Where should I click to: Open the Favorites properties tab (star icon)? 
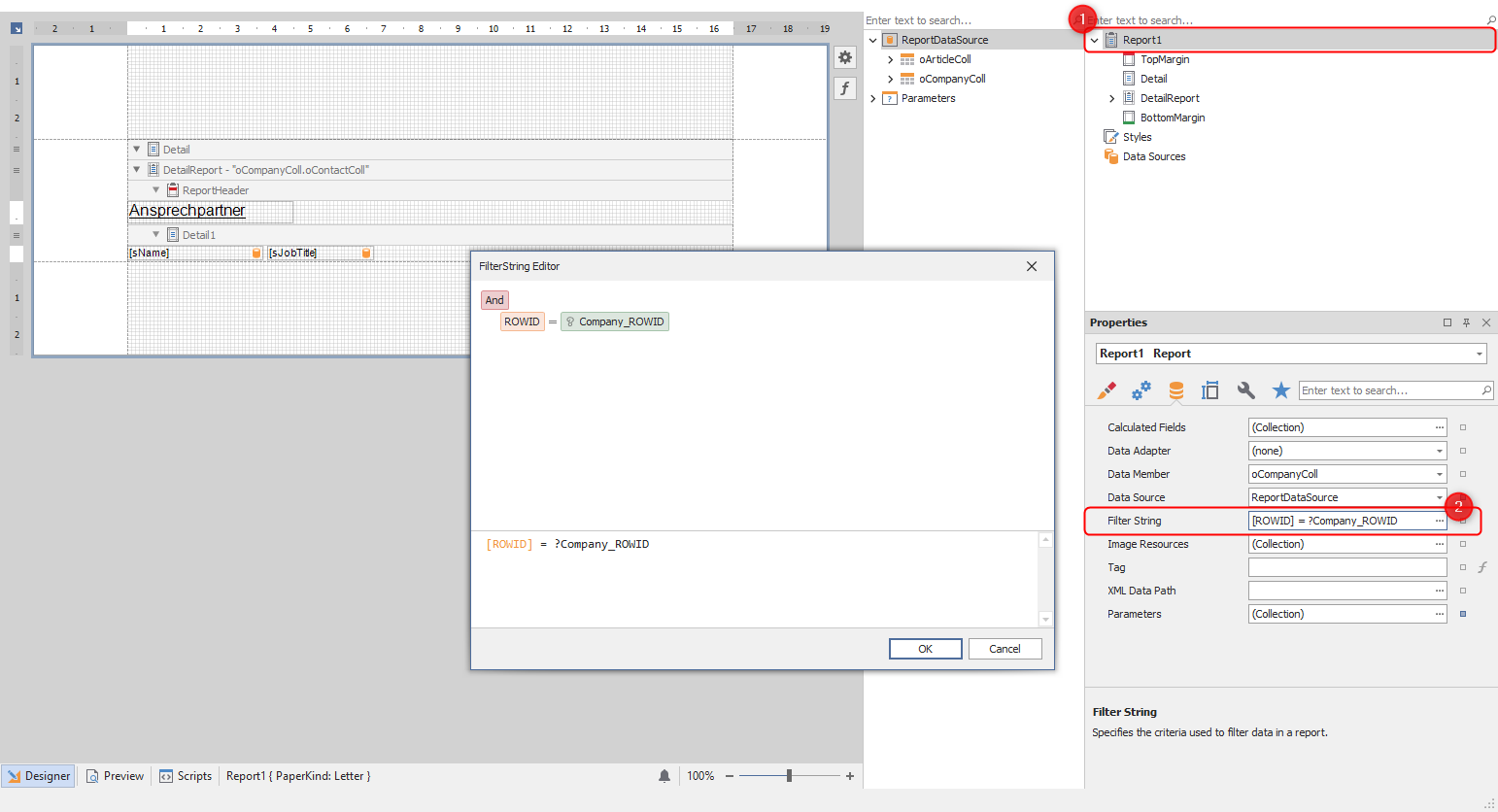point(1281,390)
